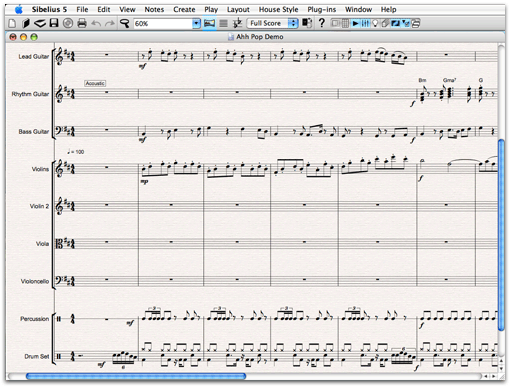The image size is (510, 388).
Task: Toggle Panorama view
Action: (209, 23)
